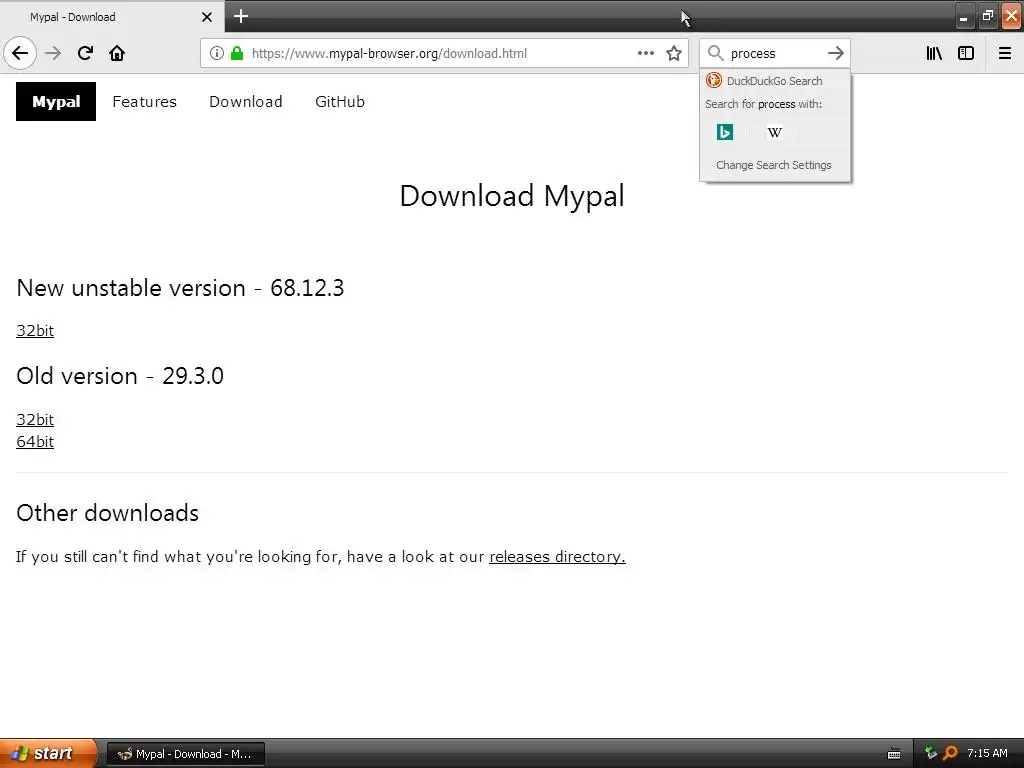Open the hamburger application menu
This screenshot has height=768, width=1024.
click(x=1004, y=53)
